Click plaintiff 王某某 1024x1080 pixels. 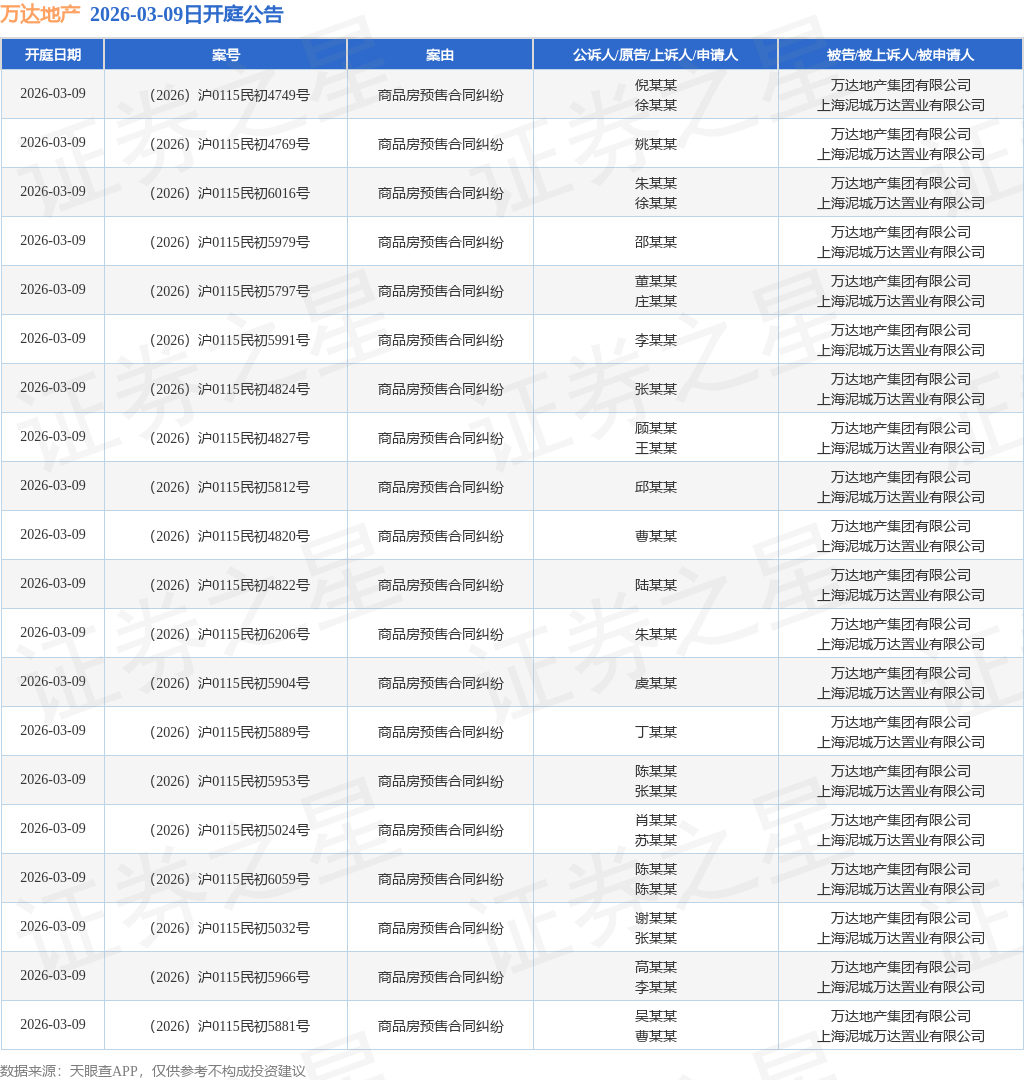[x=656, y=448]
